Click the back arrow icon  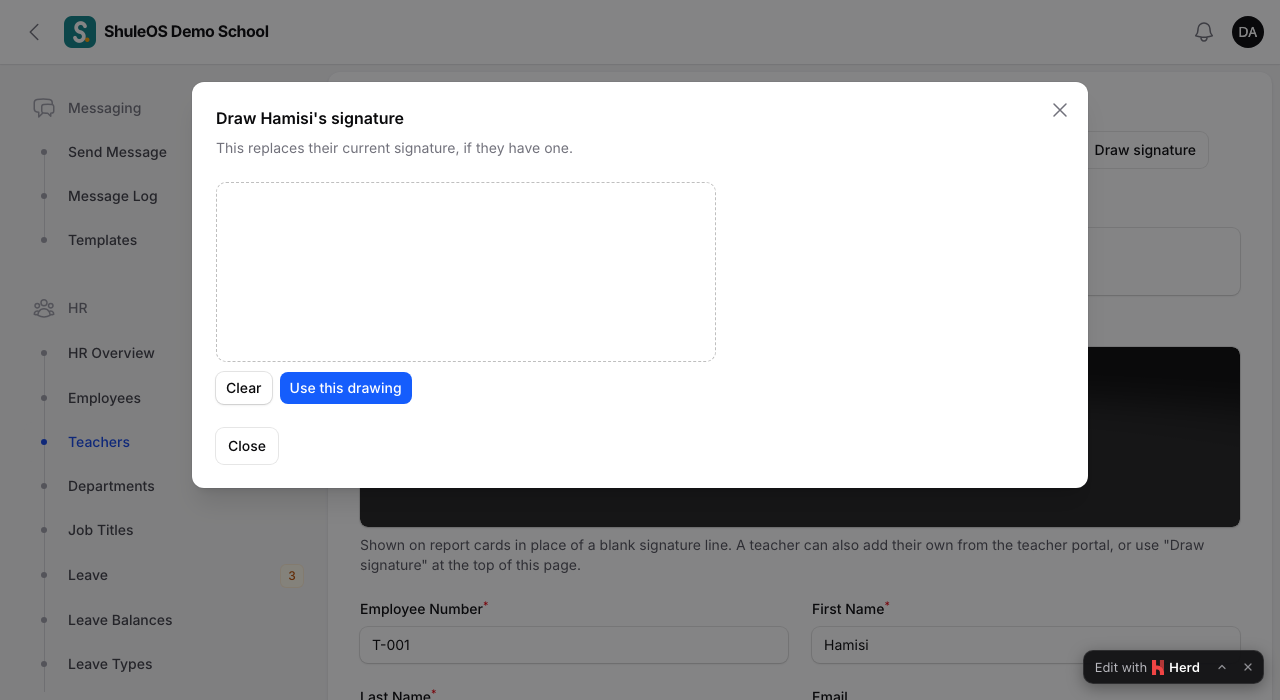point(34,32)
